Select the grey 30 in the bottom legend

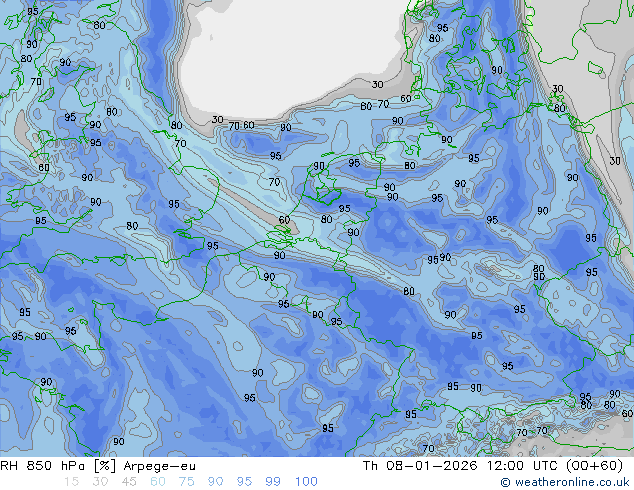point(100,482)
